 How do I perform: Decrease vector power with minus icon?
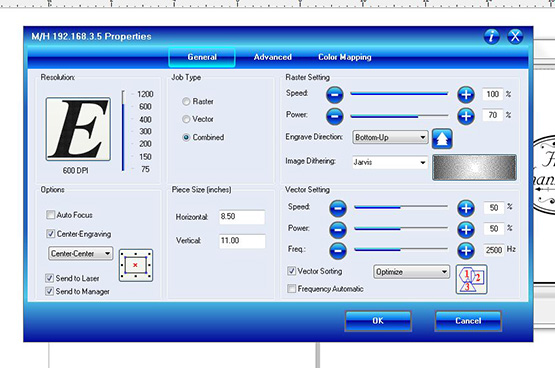point(338,230)
